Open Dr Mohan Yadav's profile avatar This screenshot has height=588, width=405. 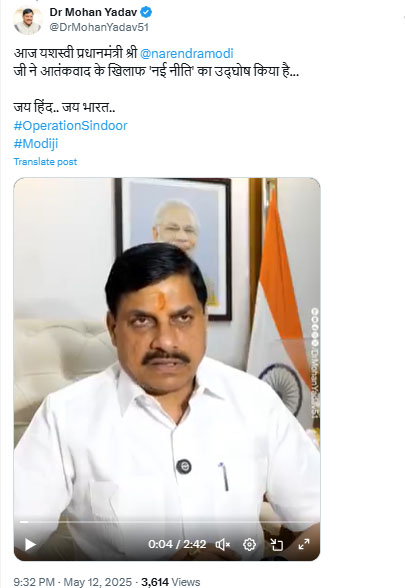click(28, 21)
